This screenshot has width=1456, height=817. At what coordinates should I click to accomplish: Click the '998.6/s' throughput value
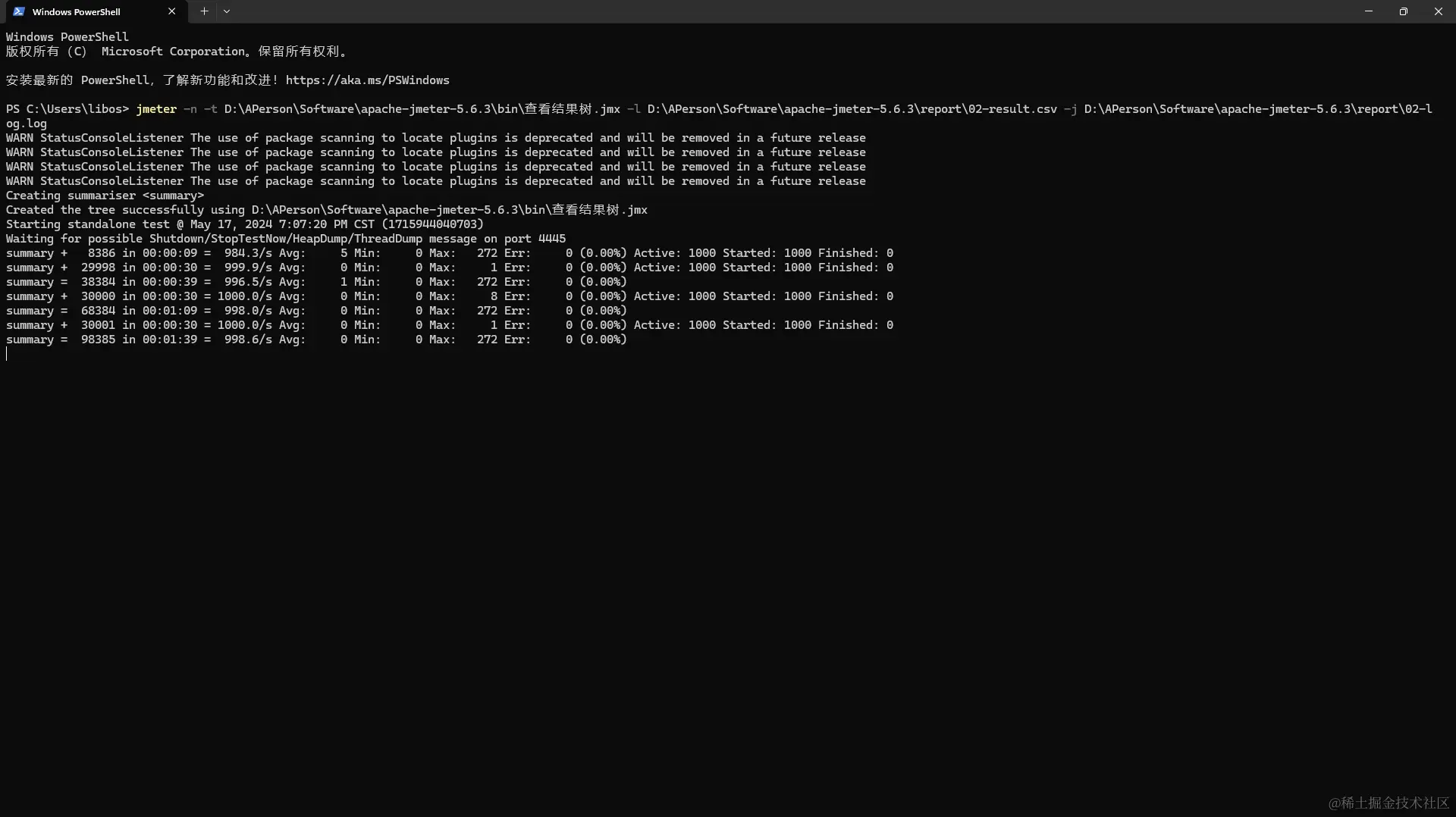[248, 340]
